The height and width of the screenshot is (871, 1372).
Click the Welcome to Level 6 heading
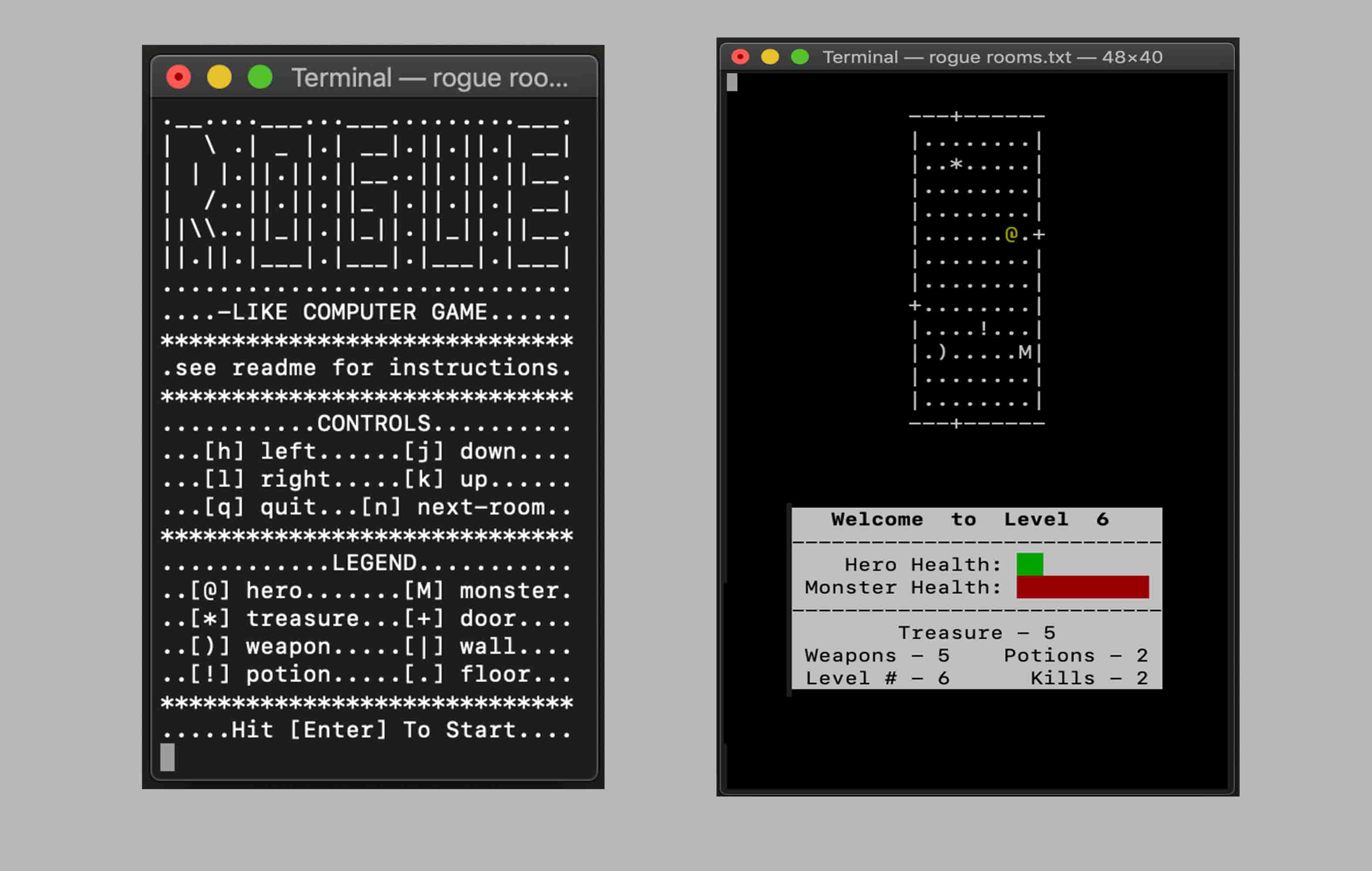click(969, 519)
